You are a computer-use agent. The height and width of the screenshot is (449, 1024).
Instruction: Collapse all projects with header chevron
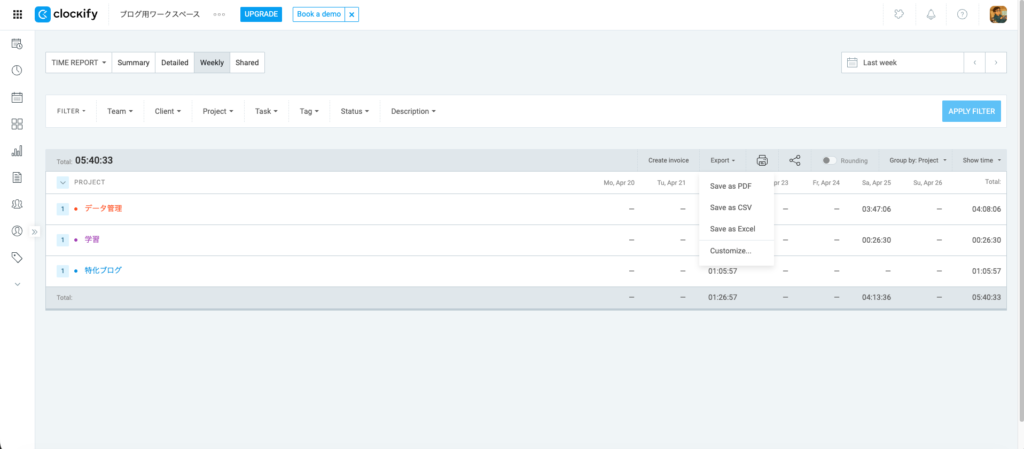pyautogui.click(x=62, y=182)
